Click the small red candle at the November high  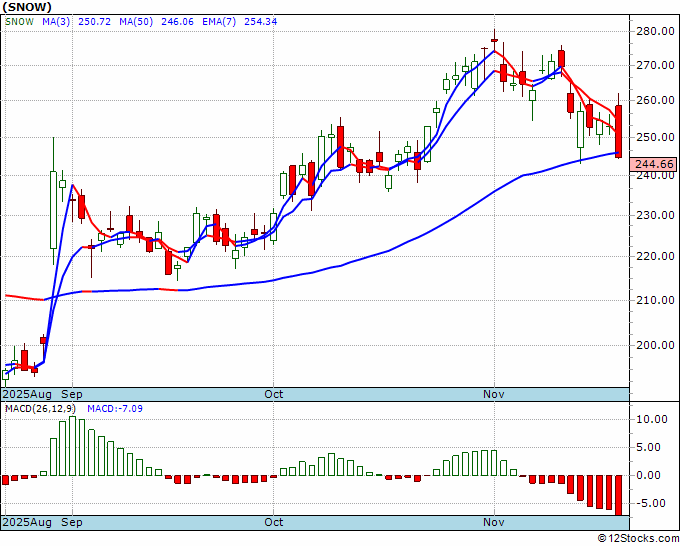494,40
